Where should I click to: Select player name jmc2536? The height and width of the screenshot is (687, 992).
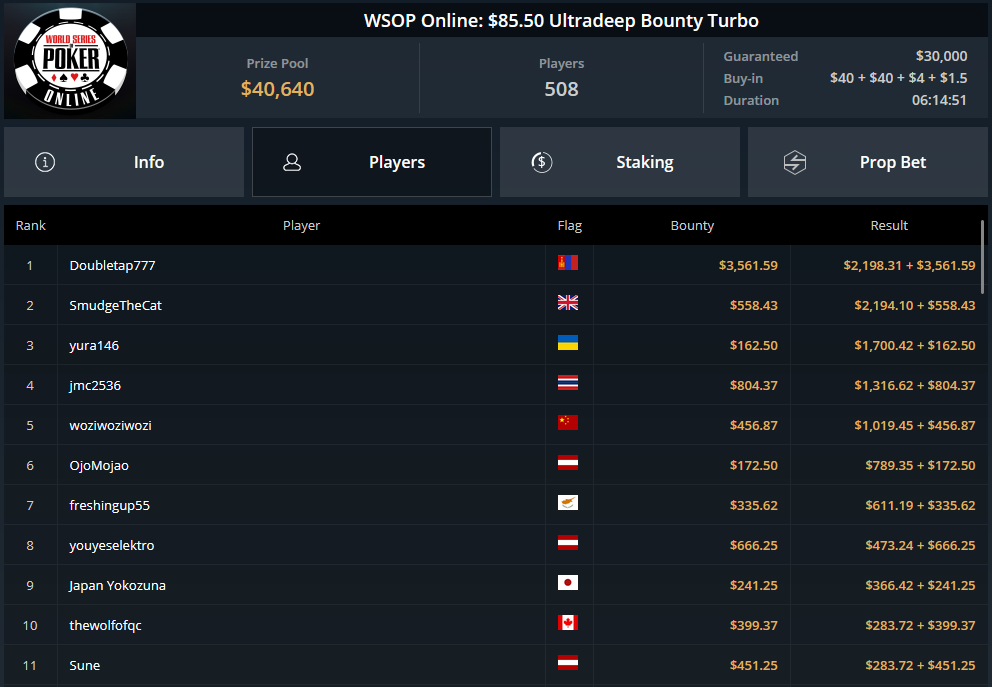pos(95,385)
